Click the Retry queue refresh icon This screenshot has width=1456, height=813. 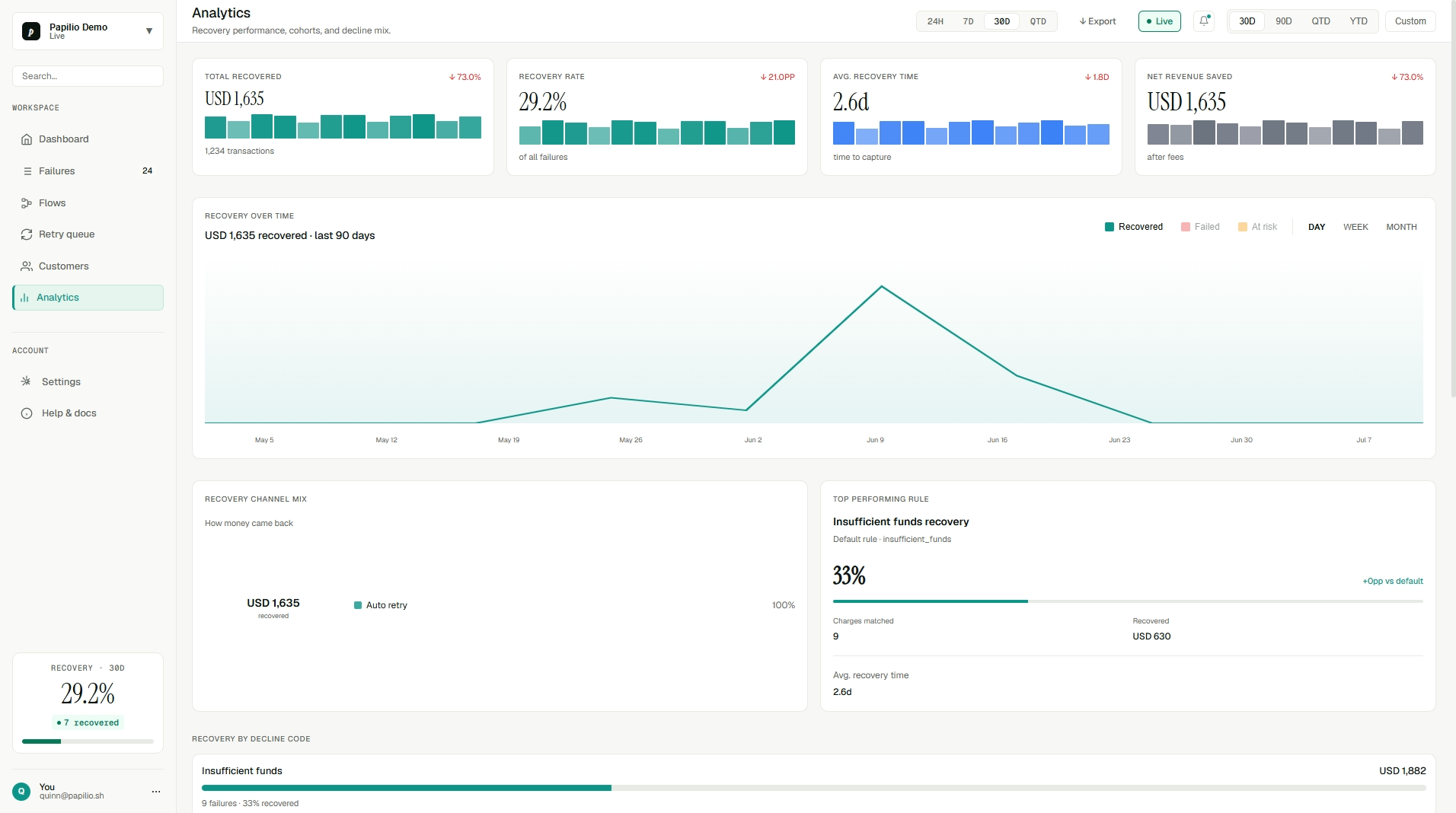click(x=27, y=234)
